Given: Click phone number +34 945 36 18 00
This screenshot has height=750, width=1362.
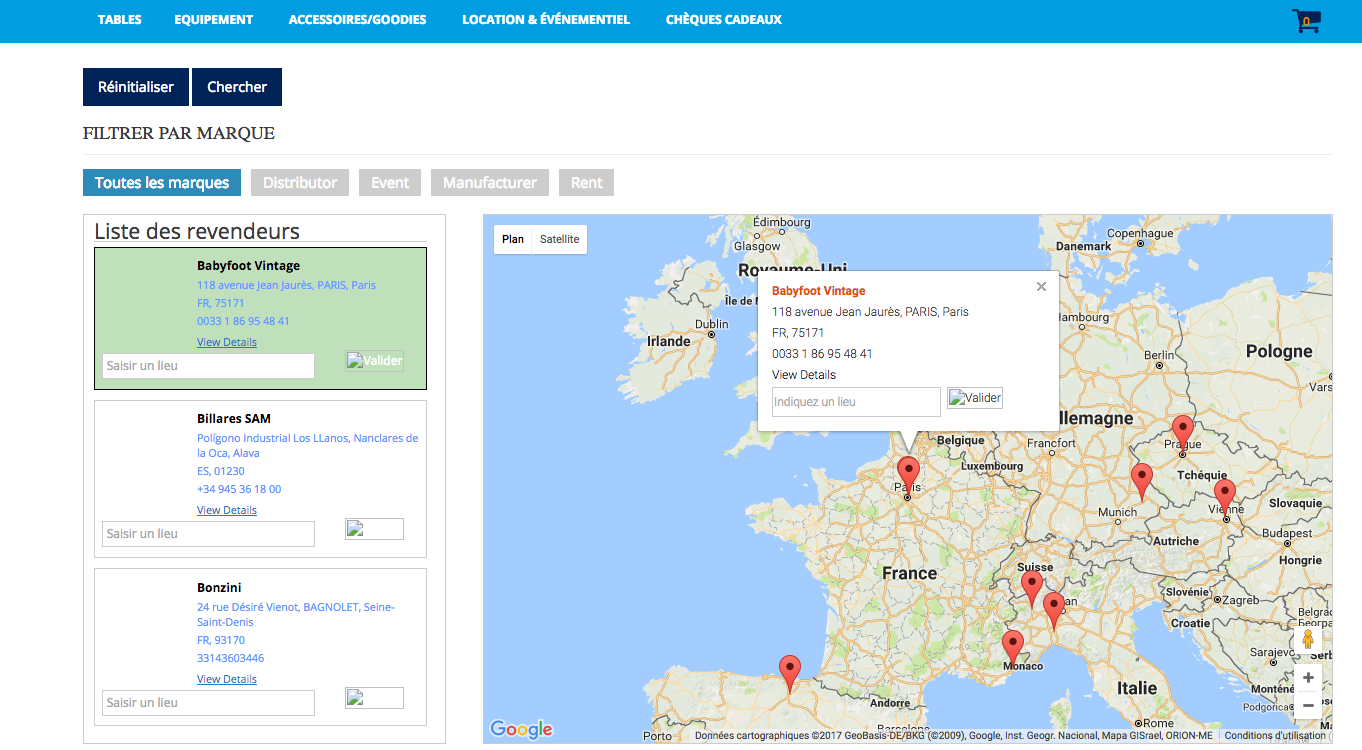Looking at the screenshot, I should pyautogui.click(x=239, y=490).
